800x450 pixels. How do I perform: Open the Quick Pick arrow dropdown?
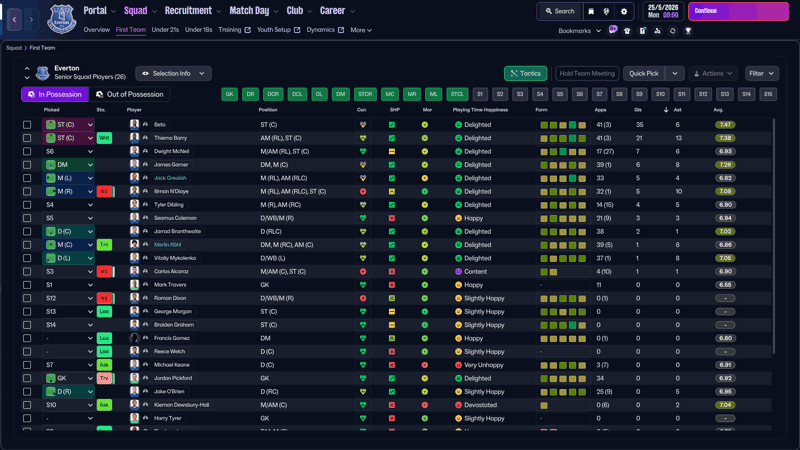pyautogui.click(x=674, y=73)
